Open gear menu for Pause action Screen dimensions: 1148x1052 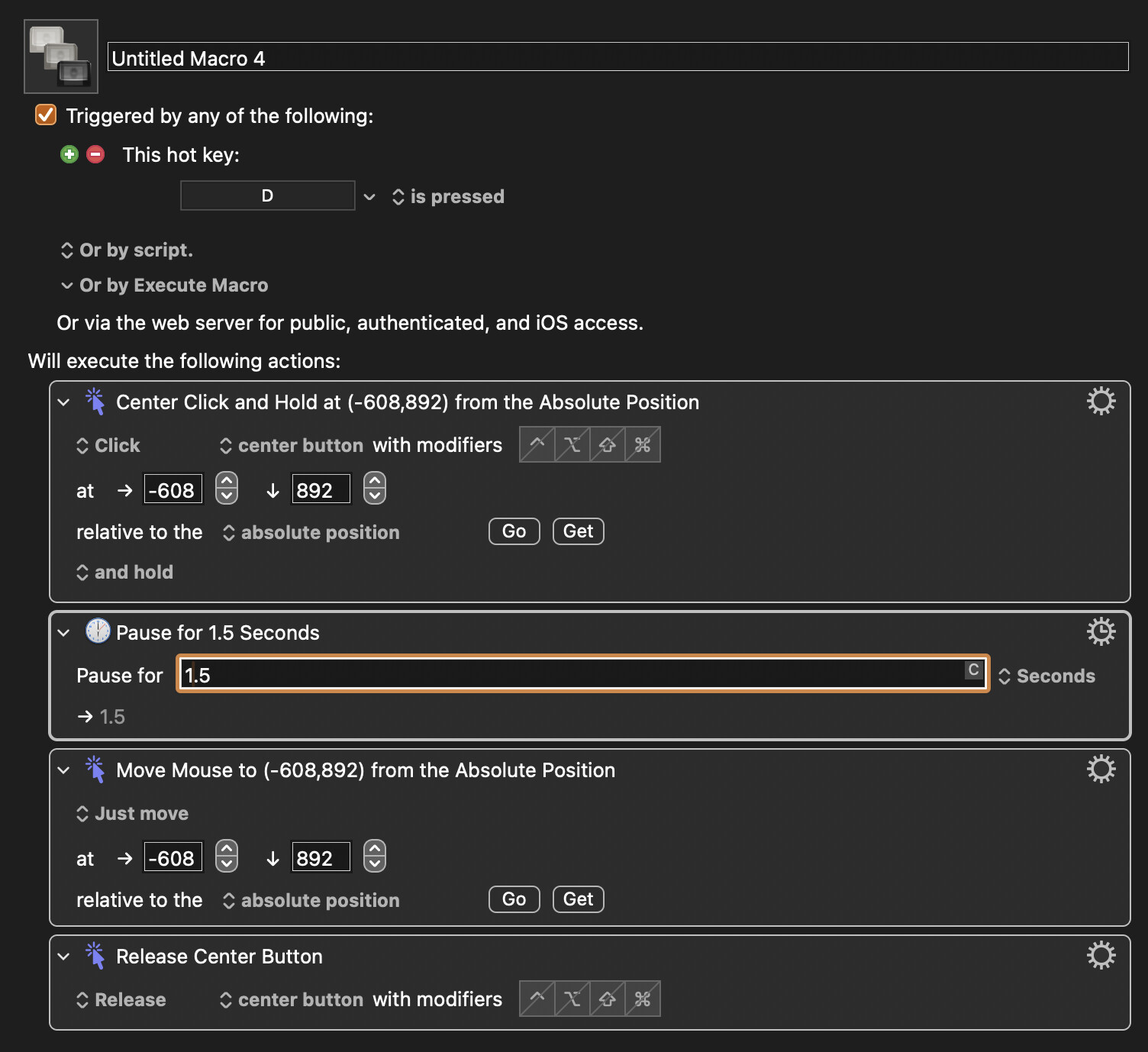1101,631
